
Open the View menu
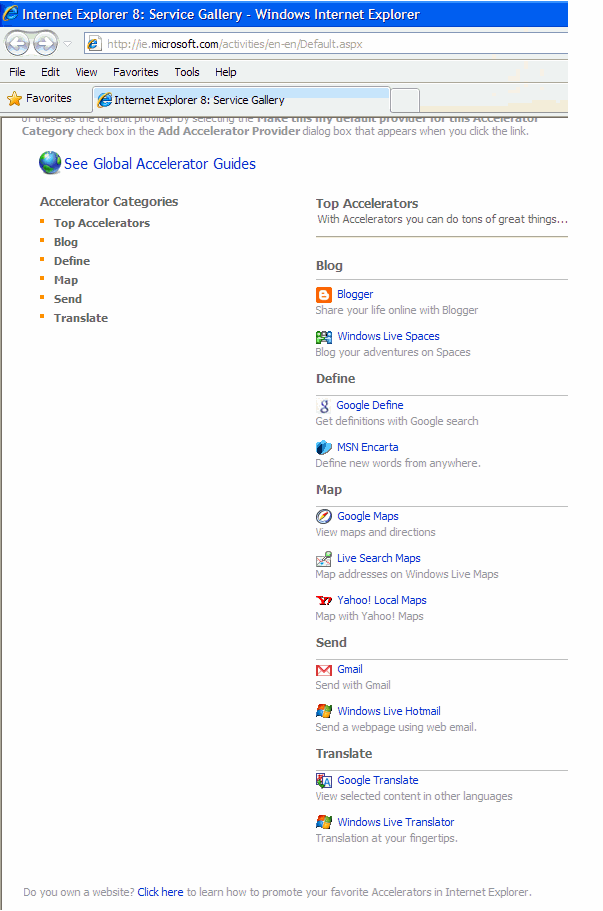point(86,72)
